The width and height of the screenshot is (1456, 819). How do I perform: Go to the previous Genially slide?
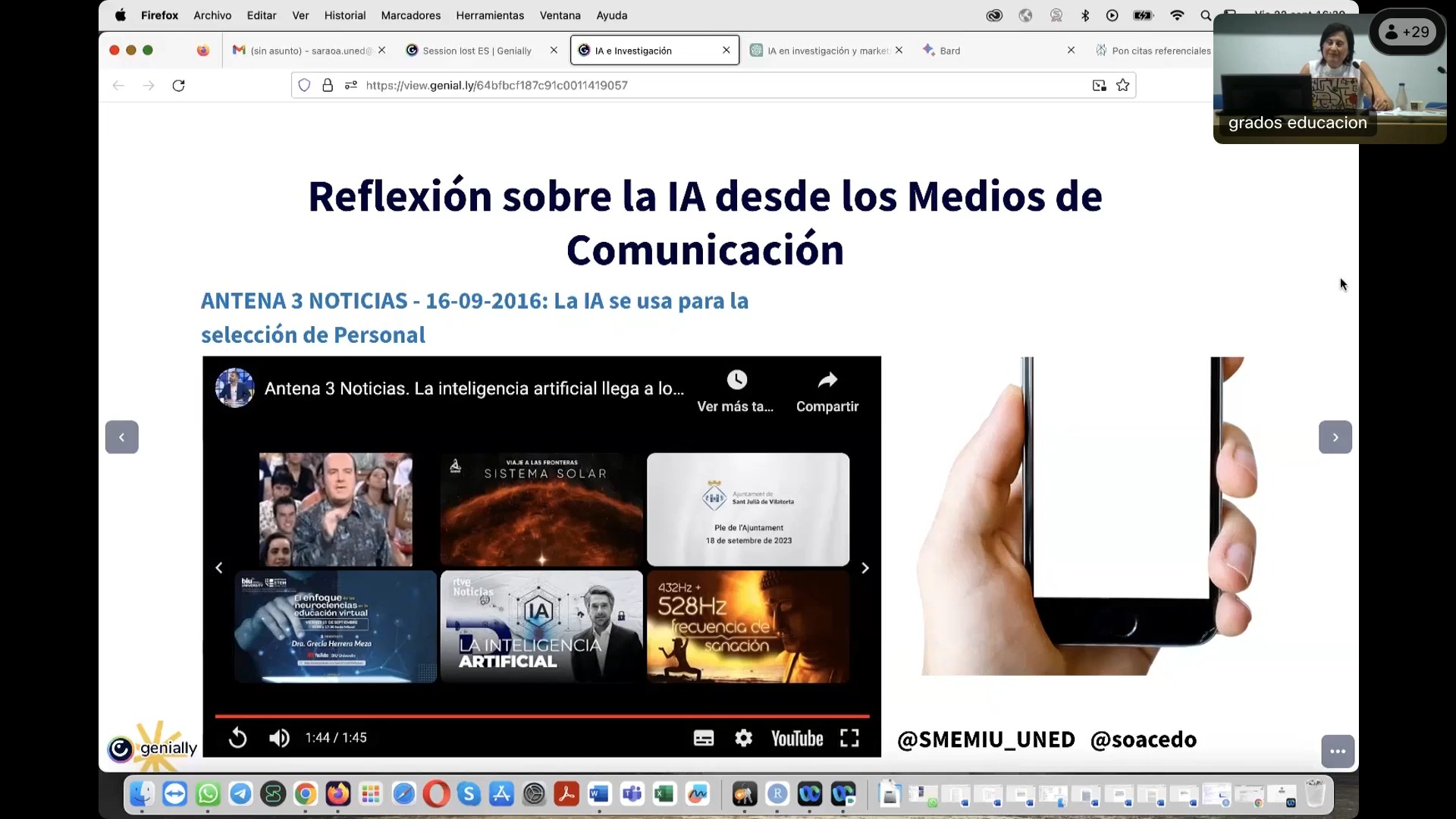tap(121, 437)
